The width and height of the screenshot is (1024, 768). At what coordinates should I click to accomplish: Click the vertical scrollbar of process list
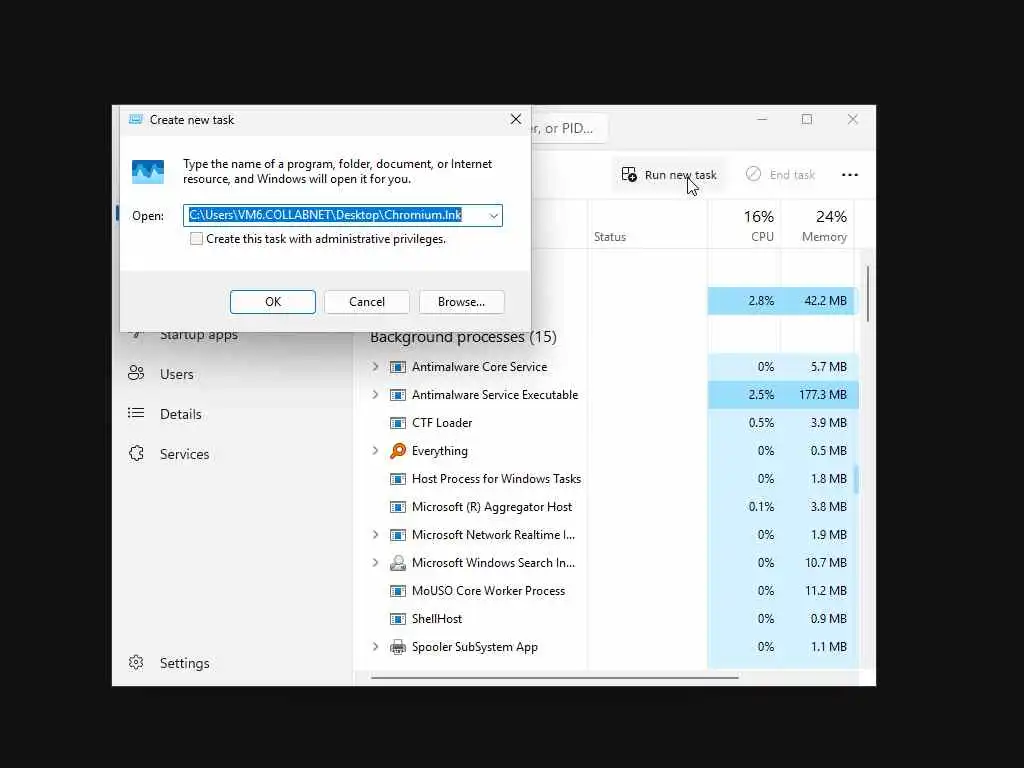(x=867, y=294)
